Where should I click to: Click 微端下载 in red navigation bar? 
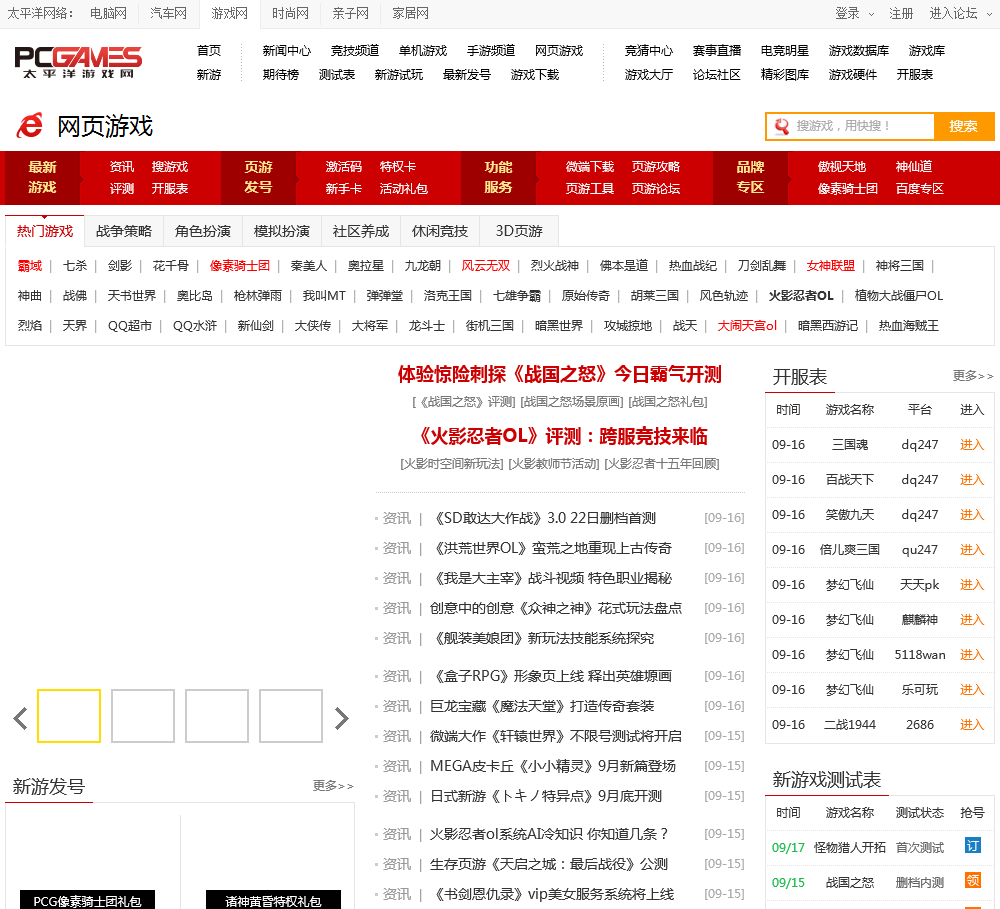pyautogui.click(x=590, y=166)
